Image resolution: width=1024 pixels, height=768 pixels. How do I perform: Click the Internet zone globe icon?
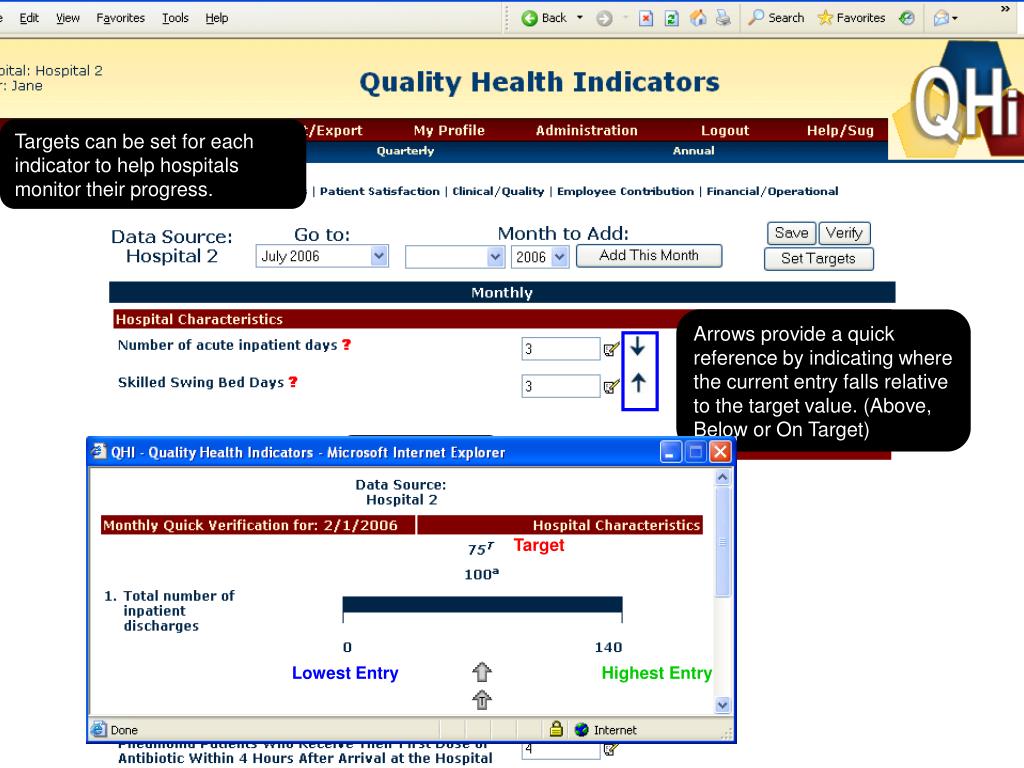point(581,729)
